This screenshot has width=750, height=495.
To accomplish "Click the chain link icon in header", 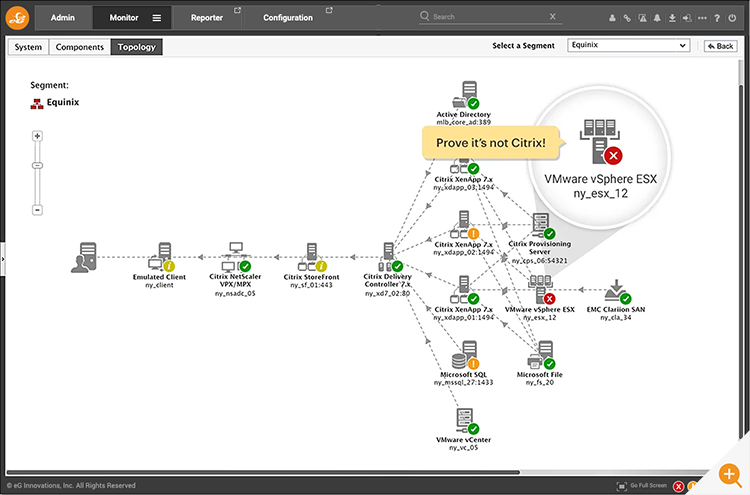I will [x=627, y=18].
